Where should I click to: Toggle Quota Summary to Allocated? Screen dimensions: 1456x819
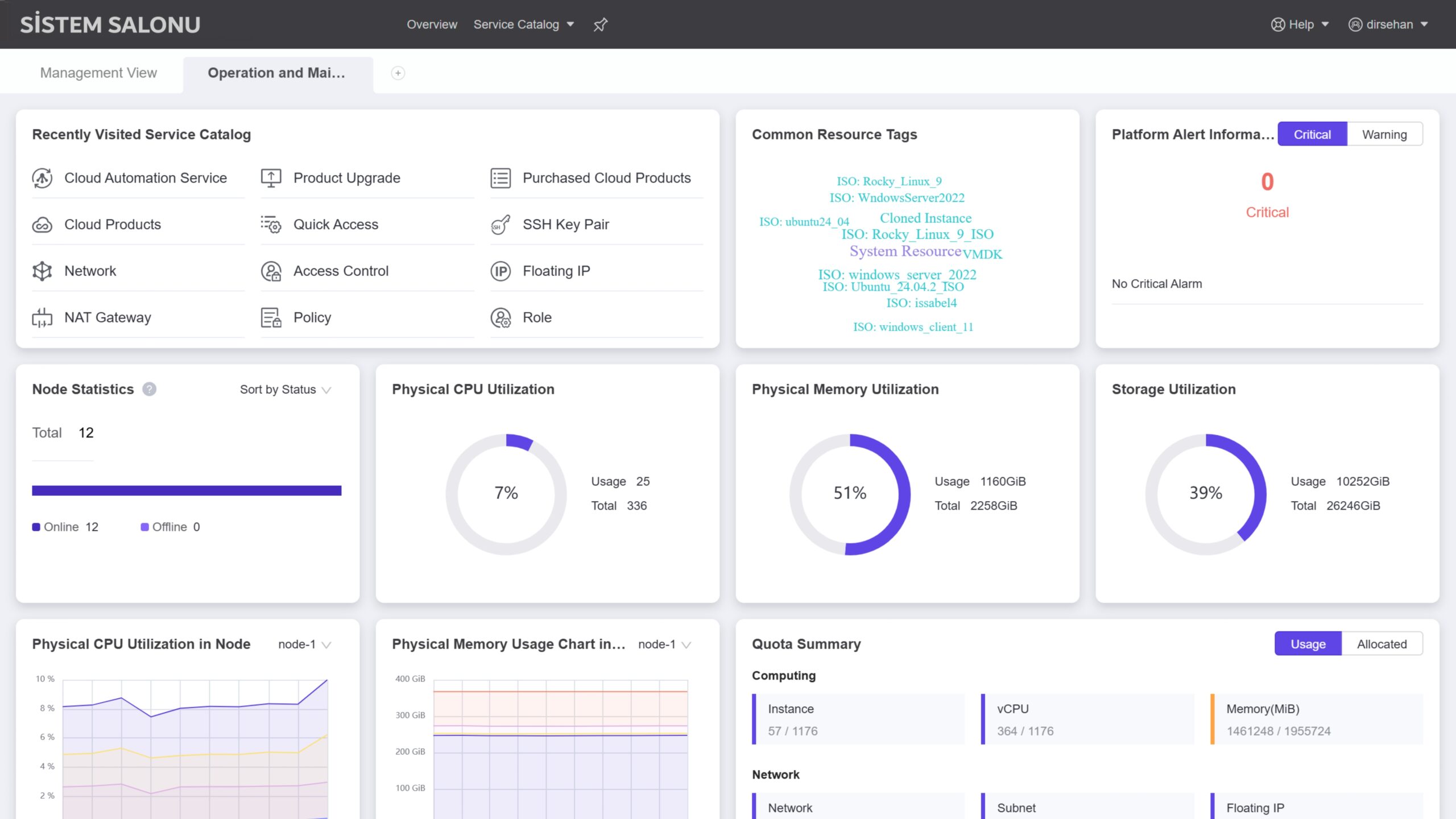1381,644
